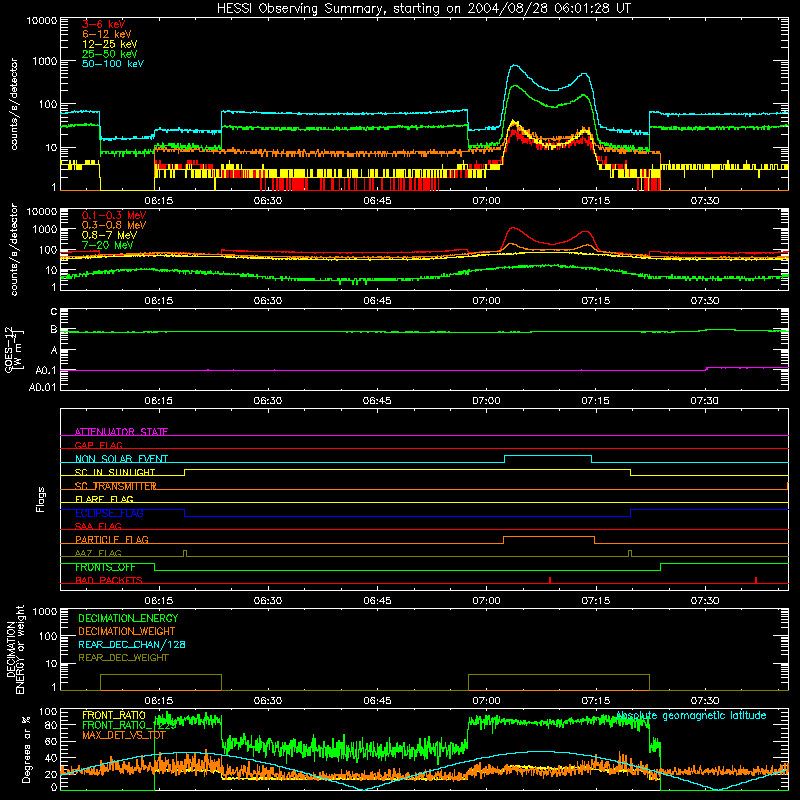This screenshot has height=800, width=800.
Task: Click the GOES-12 axis label
Action: click(x=13, y=349)
